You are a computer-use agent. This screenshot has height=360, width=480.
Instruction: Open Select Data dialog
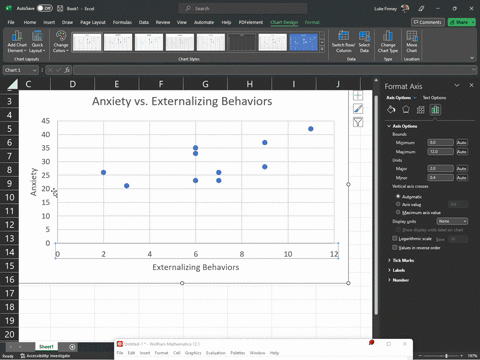click(364, 41)
